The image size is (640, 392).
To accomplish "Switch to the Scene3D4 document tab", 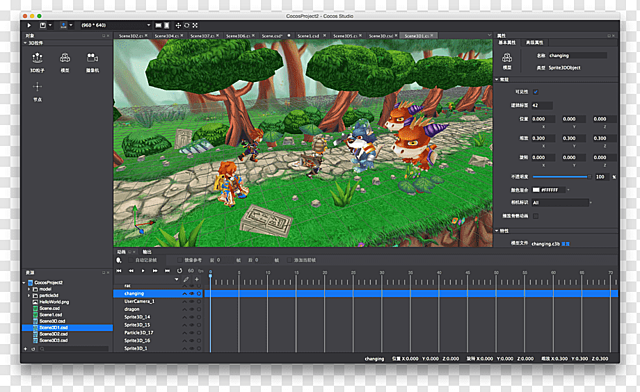I will click(167, 36).
